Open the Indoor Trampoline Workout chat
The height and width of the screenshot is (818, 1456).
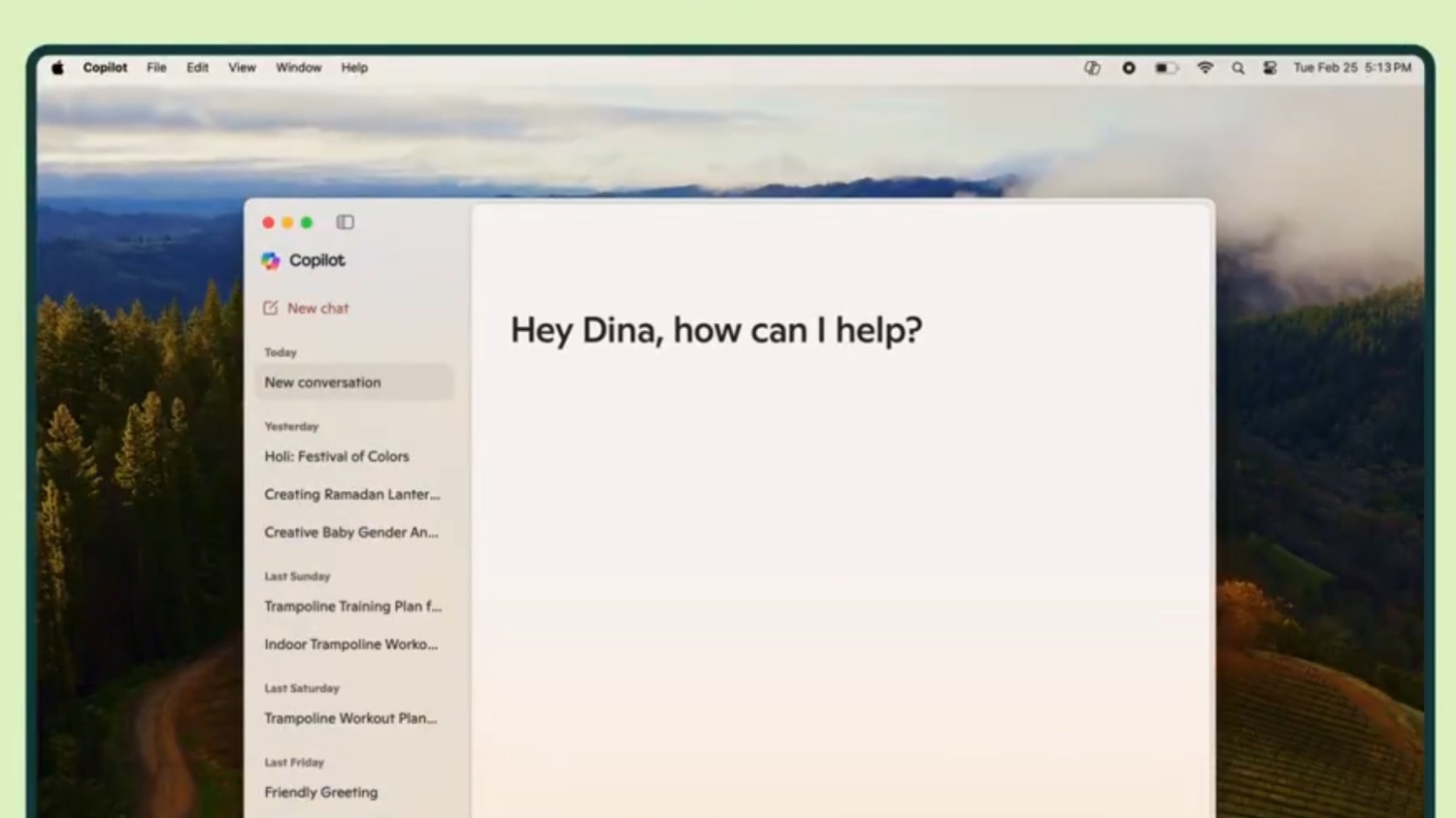point(350,644)
